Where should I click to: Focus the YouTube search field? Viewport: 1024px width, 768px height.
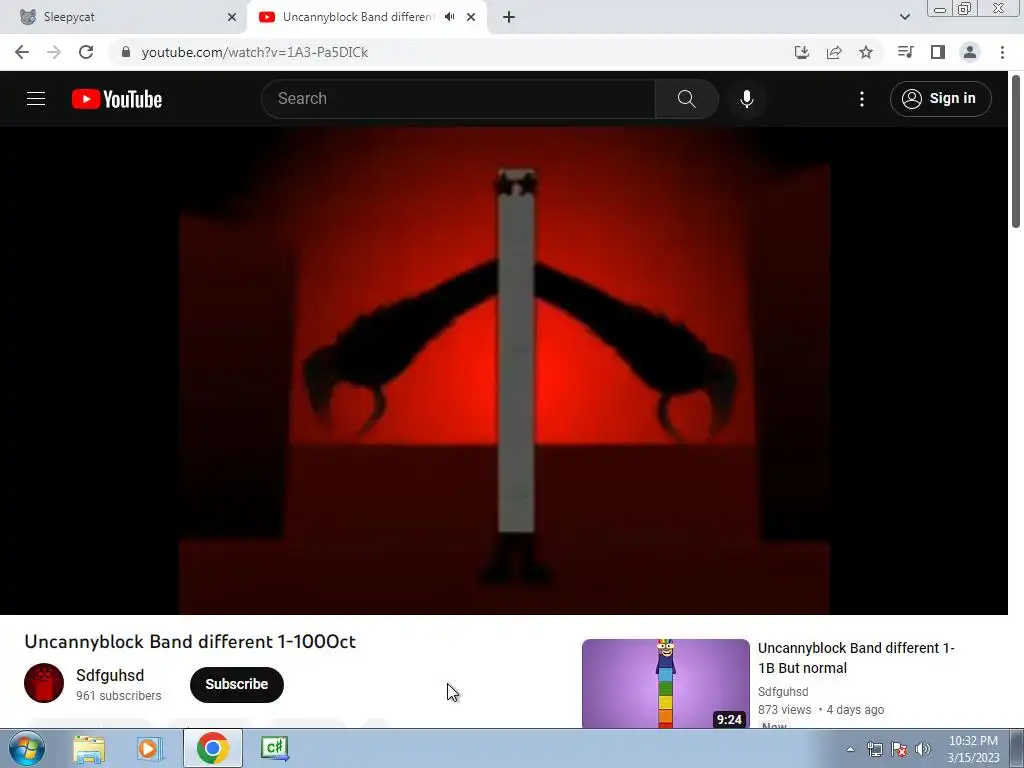[x=458, y=99]
